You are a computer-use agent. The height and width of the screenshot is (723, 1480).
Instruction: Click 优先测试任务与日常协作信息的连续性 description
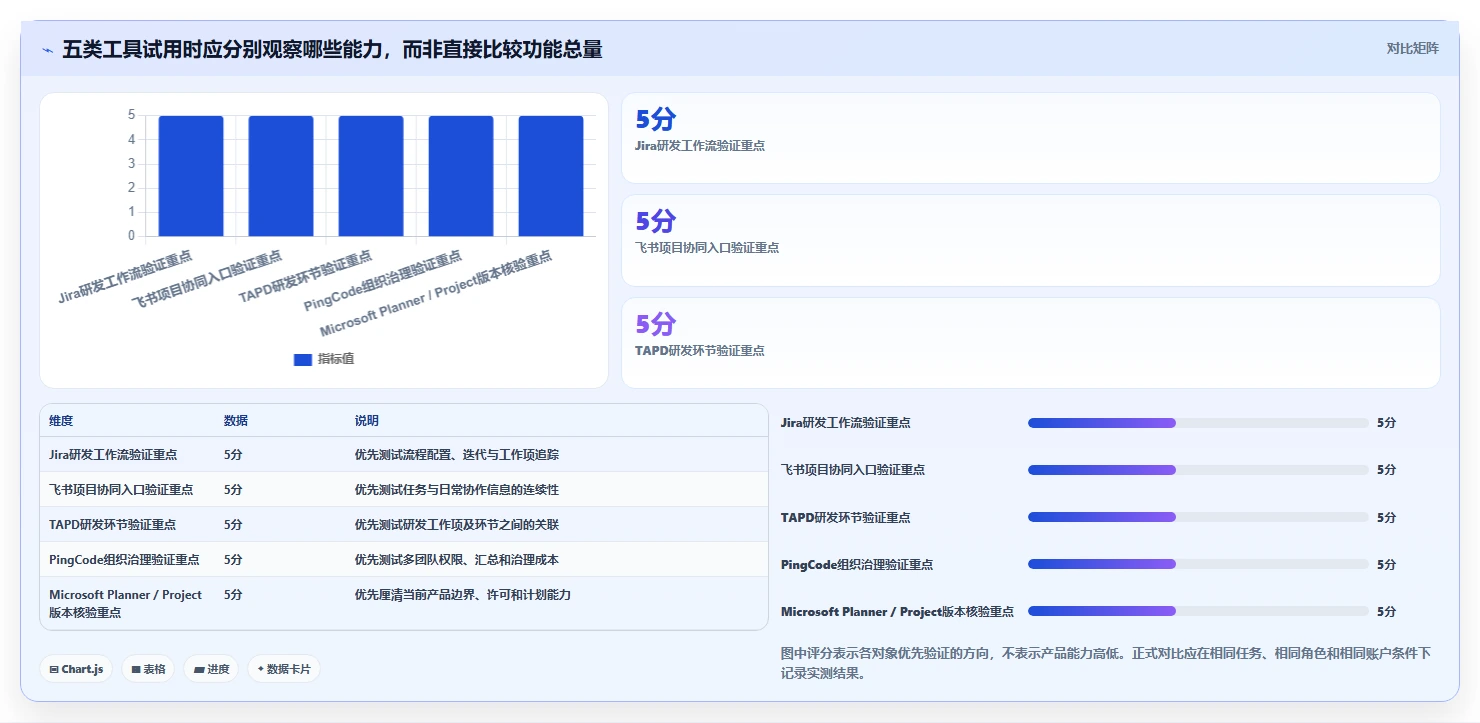pyautogui.click(x=457, y=489)
